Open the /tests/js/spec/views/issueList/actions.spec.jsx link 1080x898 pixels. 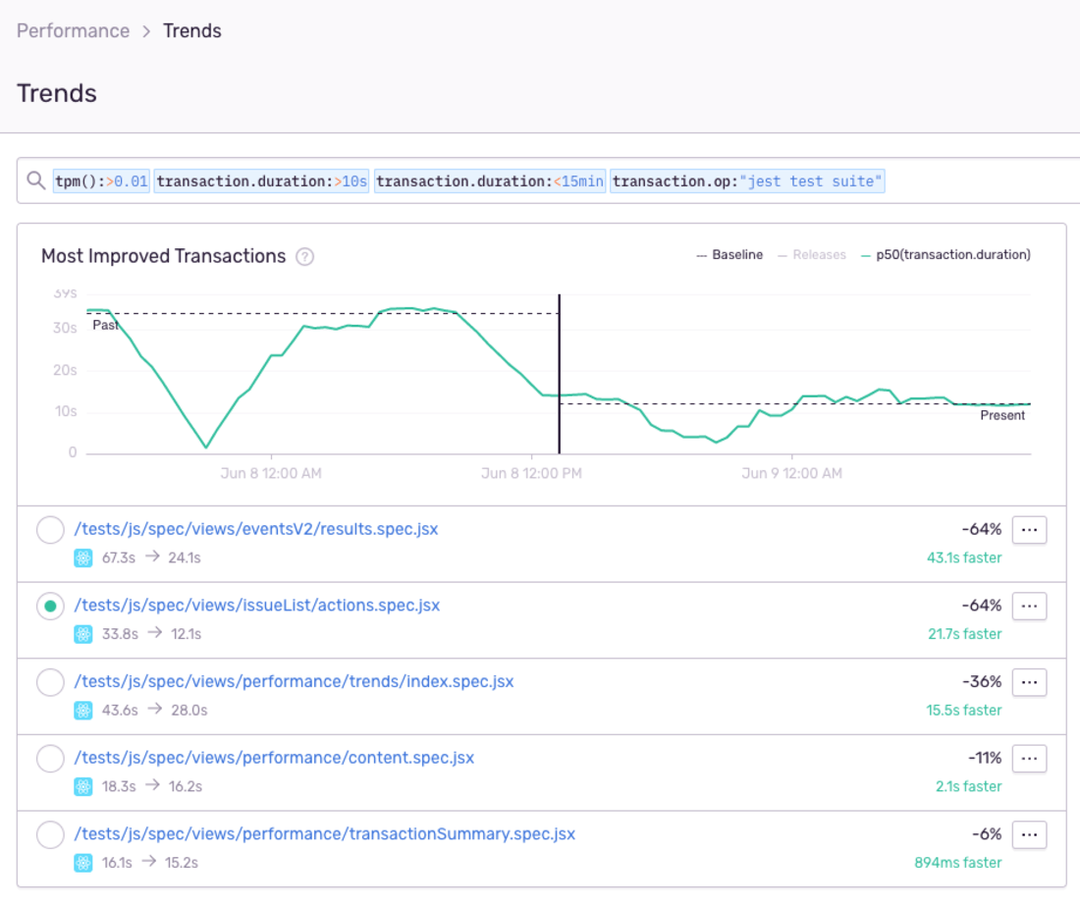[257, 606]
